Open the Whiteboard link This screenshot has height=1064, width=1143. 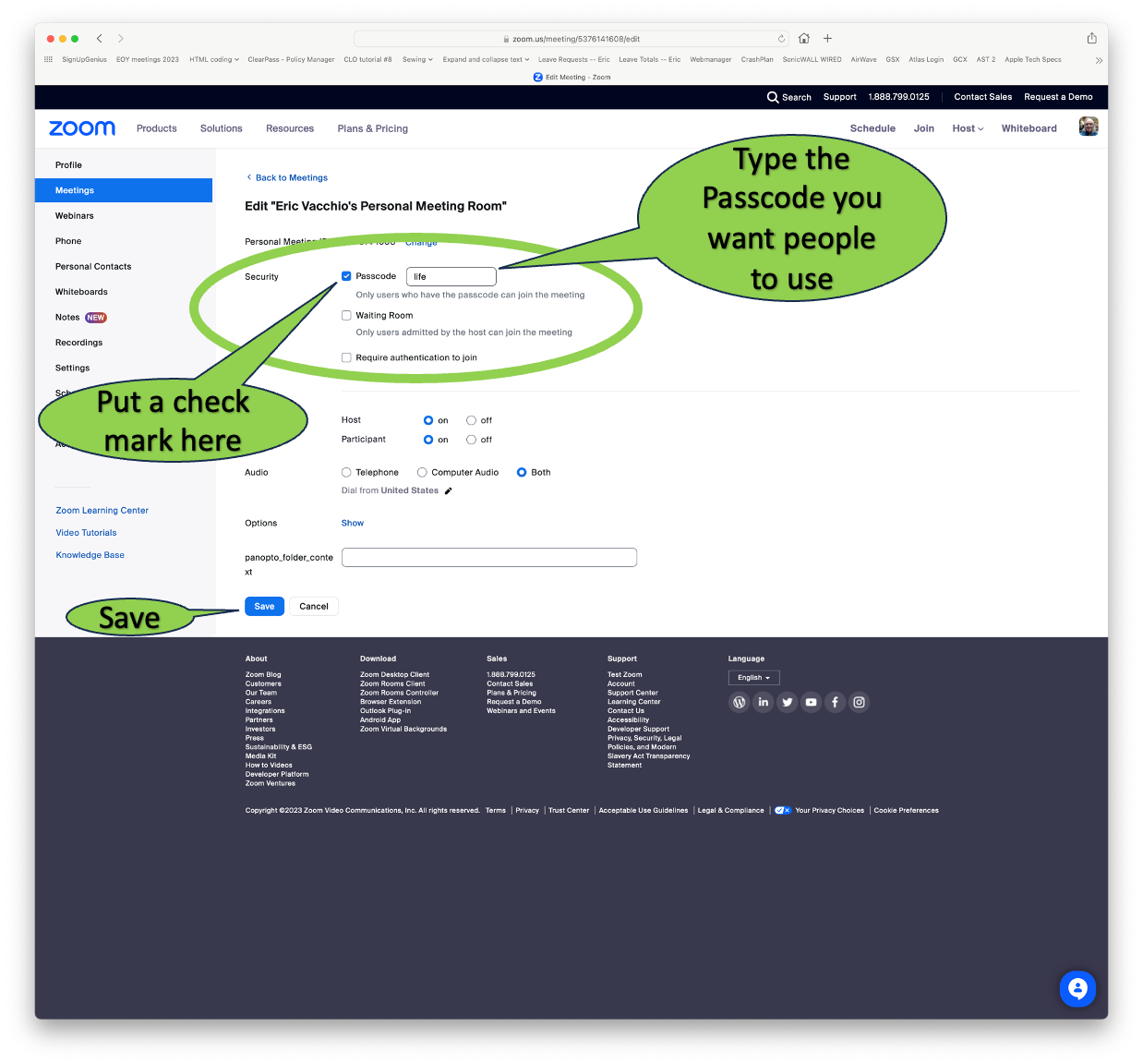[1029, 128]
